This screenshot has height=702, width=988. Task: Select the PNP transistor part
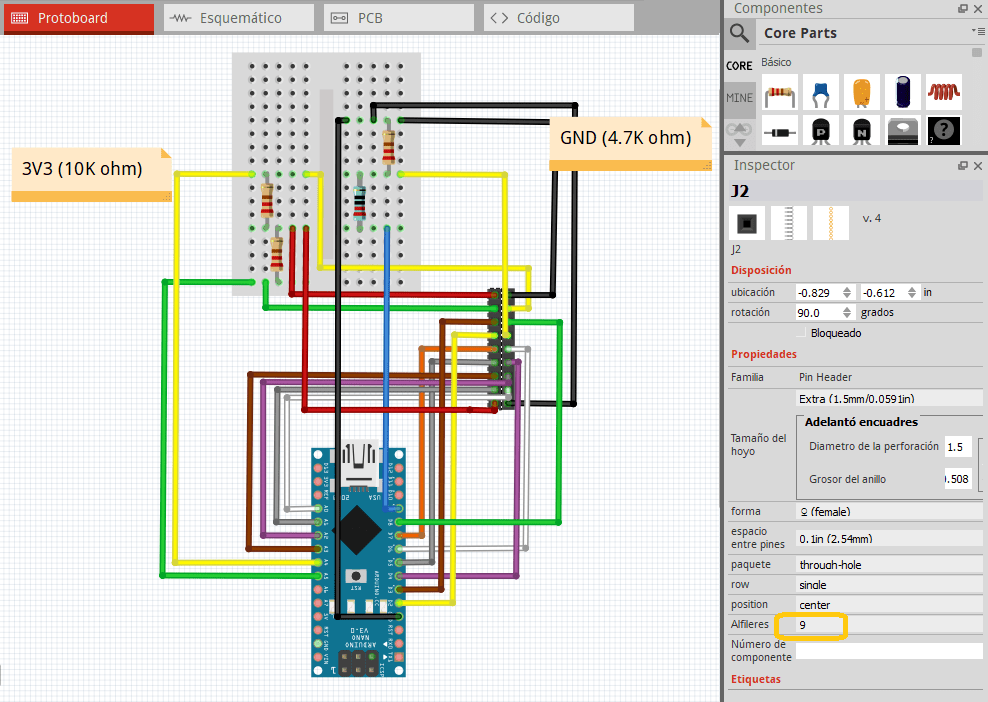click(820, 130)
